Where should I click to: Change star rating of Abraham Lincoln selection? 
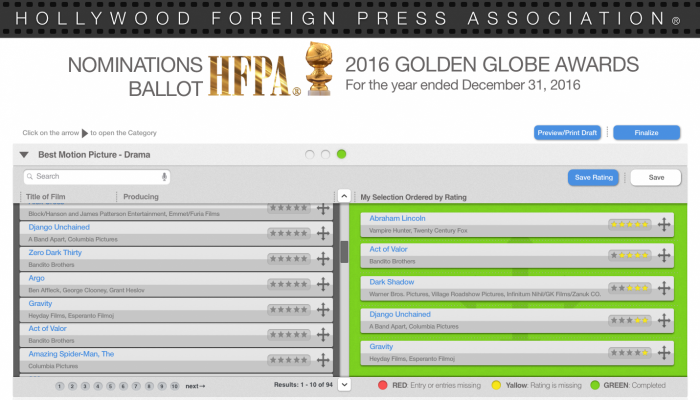(x=629, y=225)
